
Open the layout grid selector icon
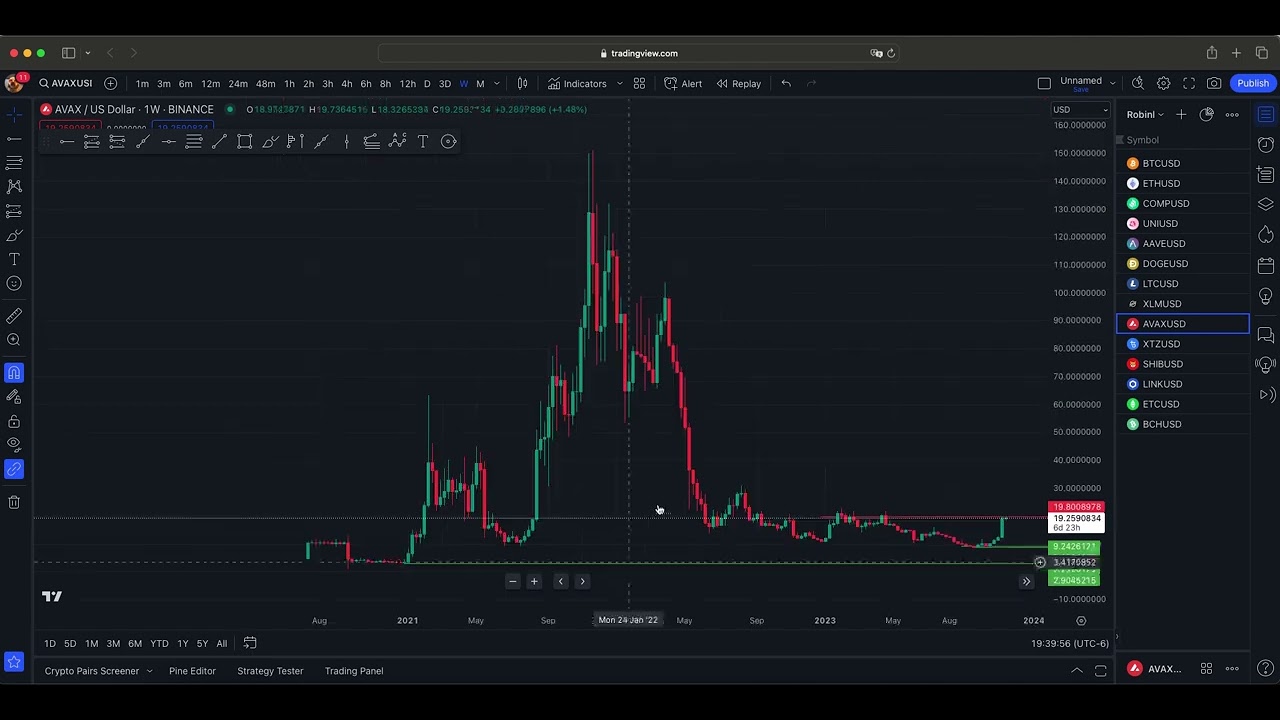point(639,84)
